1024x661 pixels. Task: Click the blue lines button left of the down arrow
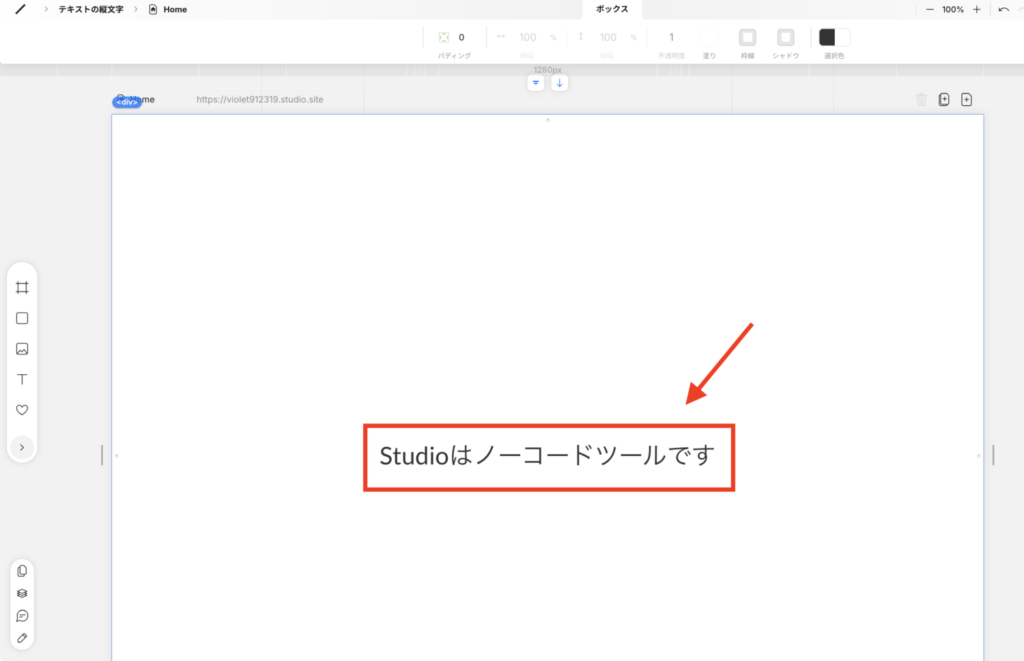[536, 83]
